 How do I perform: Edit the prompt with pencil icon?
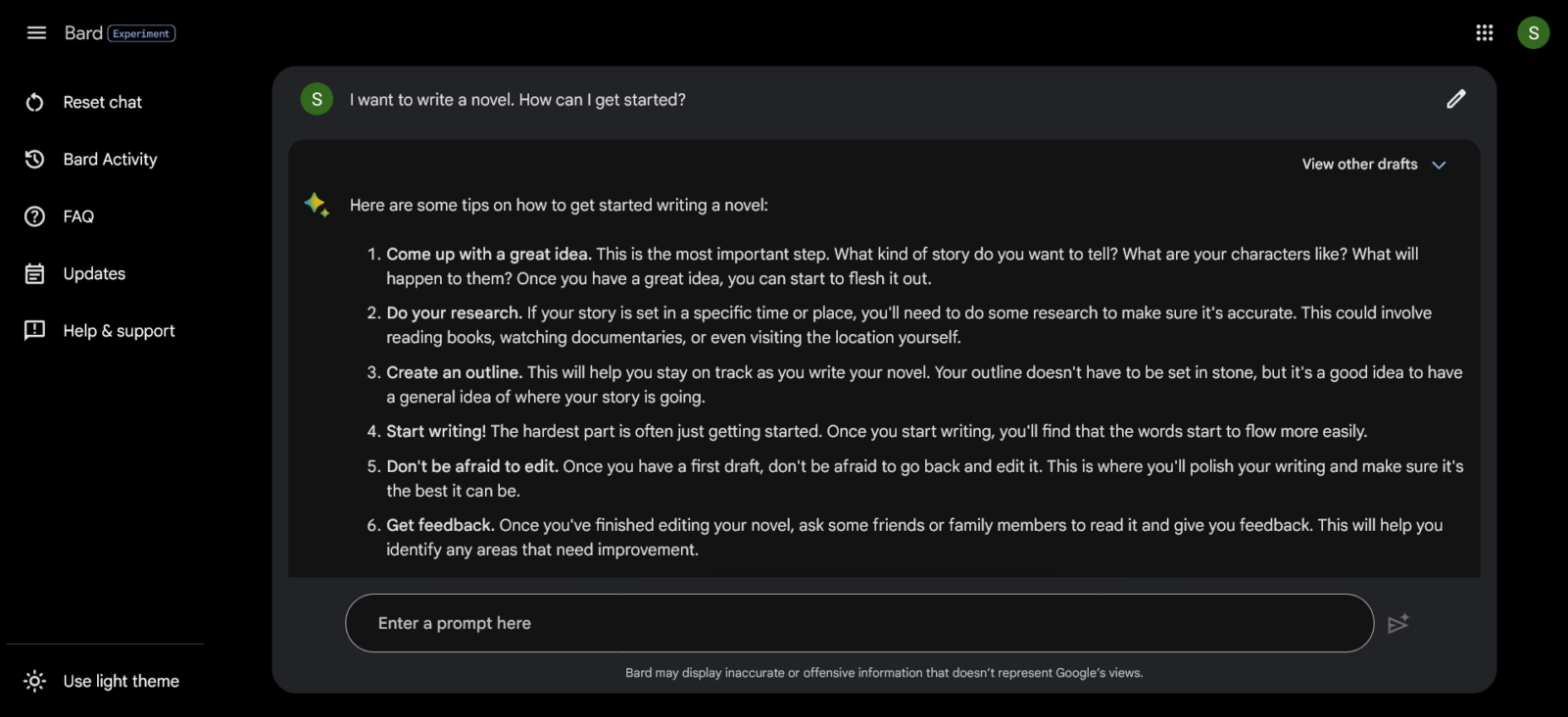pos(1456,99)
